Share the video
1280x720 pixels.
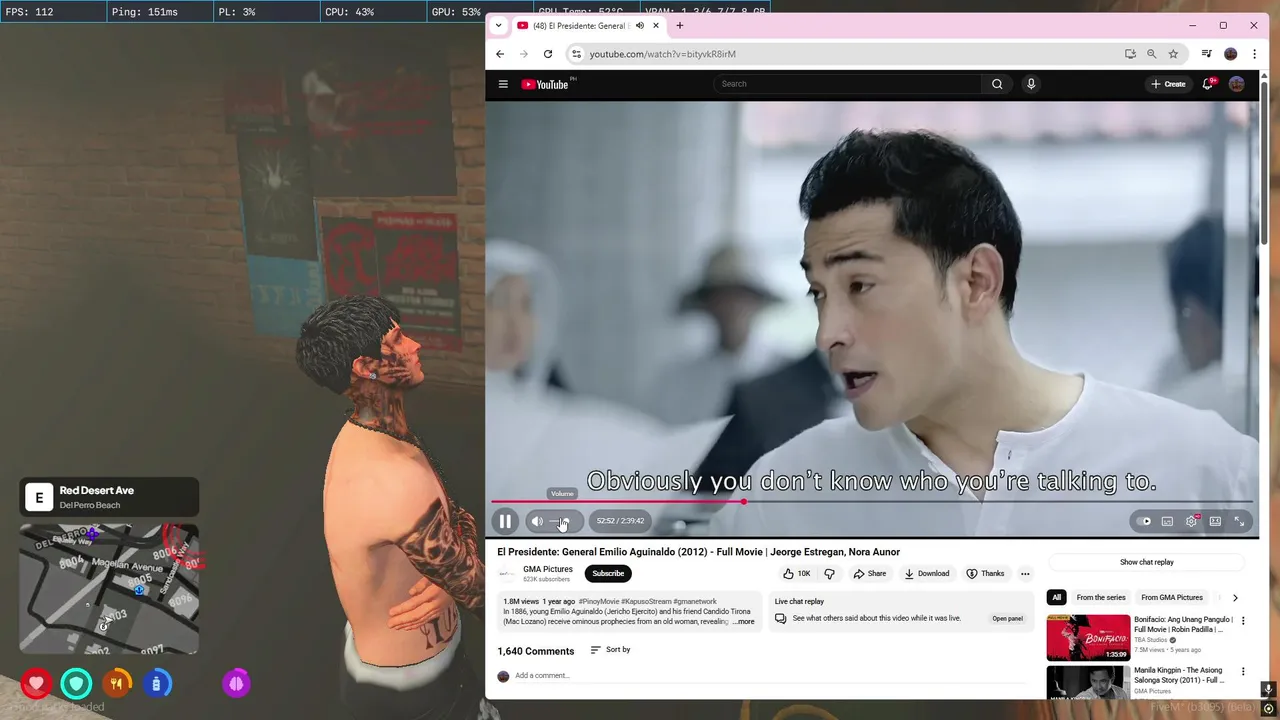[x=869, y=574]
